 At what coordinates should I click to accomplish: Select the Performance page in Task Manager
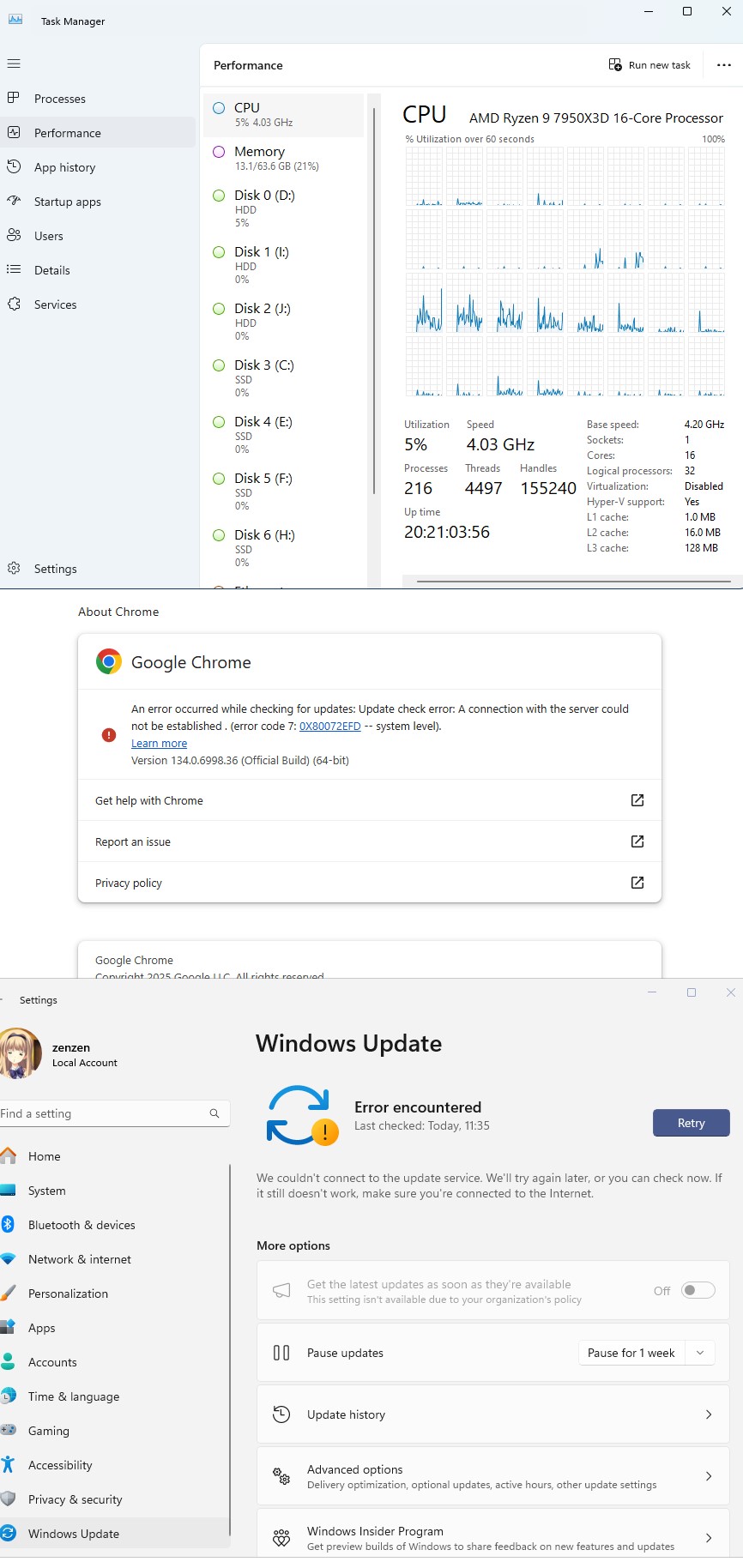[x=98, y=133]
